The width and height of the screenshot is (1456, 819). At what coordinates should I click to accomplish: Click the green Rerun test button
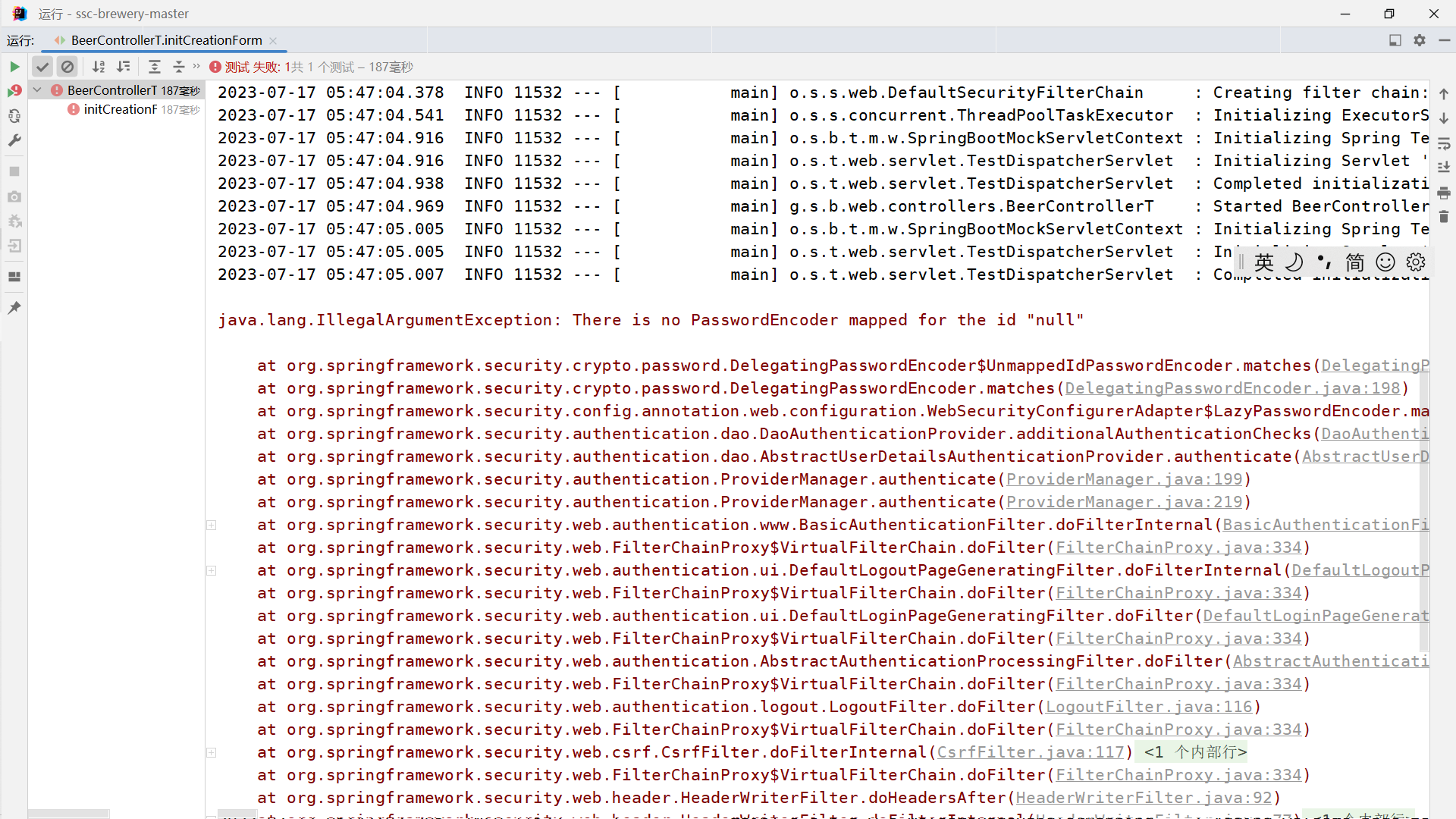pos(14,67)
